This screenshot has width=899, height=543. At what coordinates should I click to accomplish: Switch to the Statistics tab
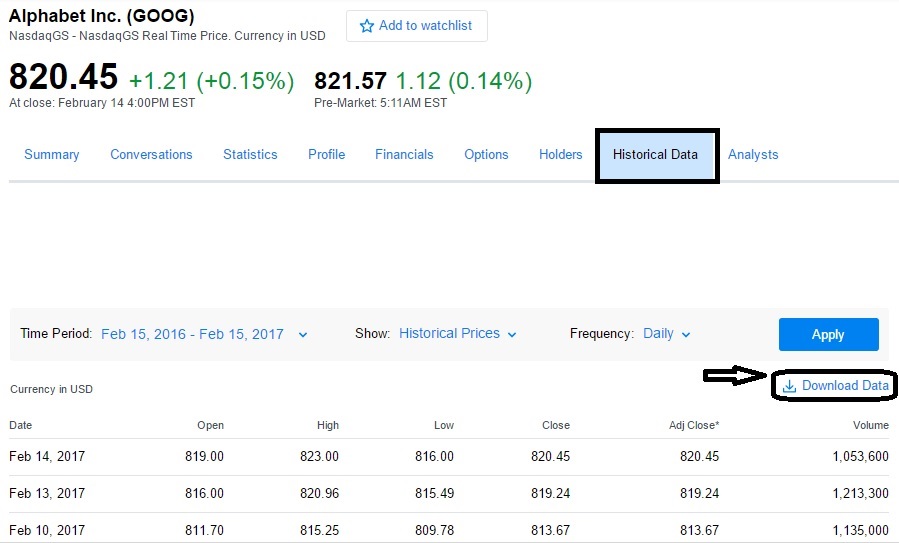click(250, 155)
